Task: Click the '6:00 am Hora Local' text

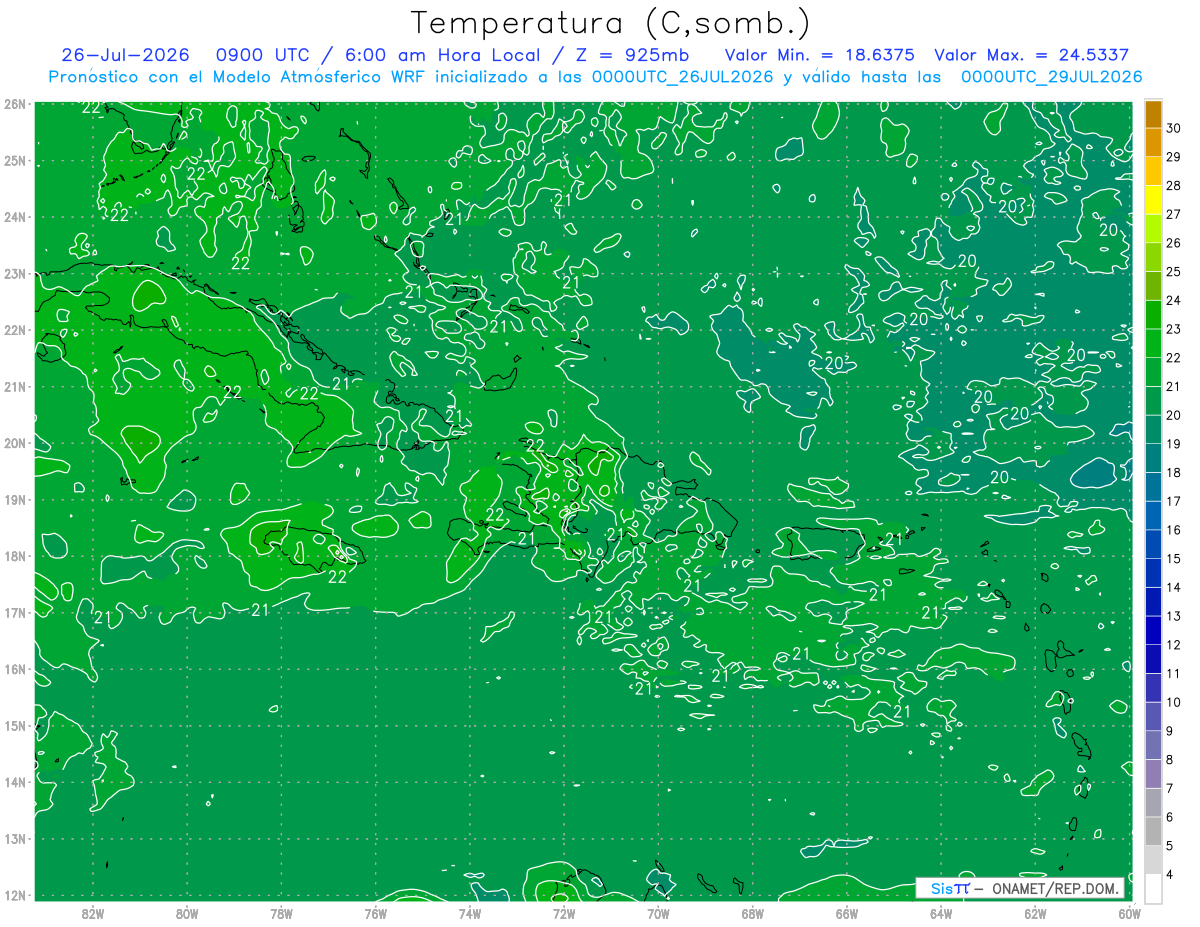Action: (x=443, y=55)
